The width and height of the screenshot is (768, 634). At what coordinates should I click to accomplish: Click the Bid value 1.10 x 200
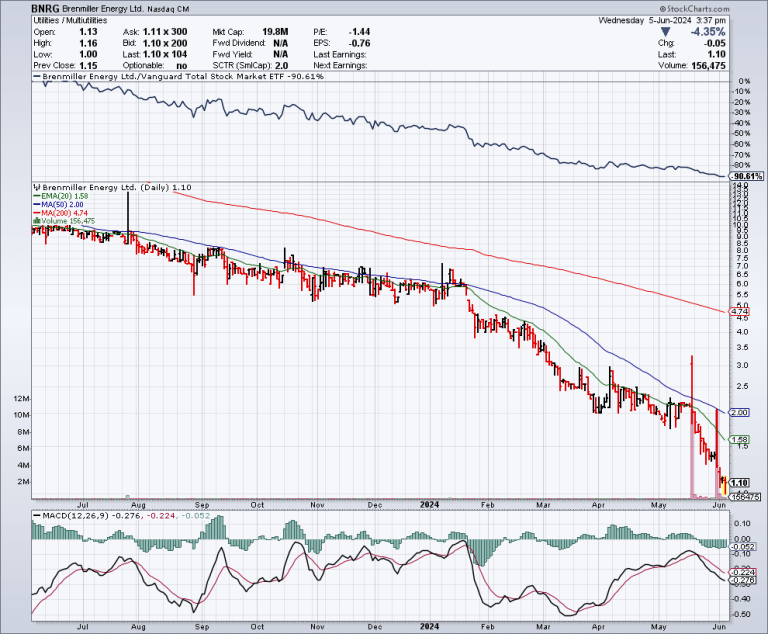pos(165,43)
